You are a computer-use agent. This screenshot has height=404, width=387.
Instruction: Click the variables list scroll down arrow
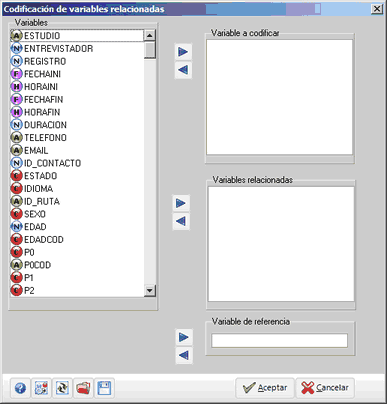pos(150,291)
